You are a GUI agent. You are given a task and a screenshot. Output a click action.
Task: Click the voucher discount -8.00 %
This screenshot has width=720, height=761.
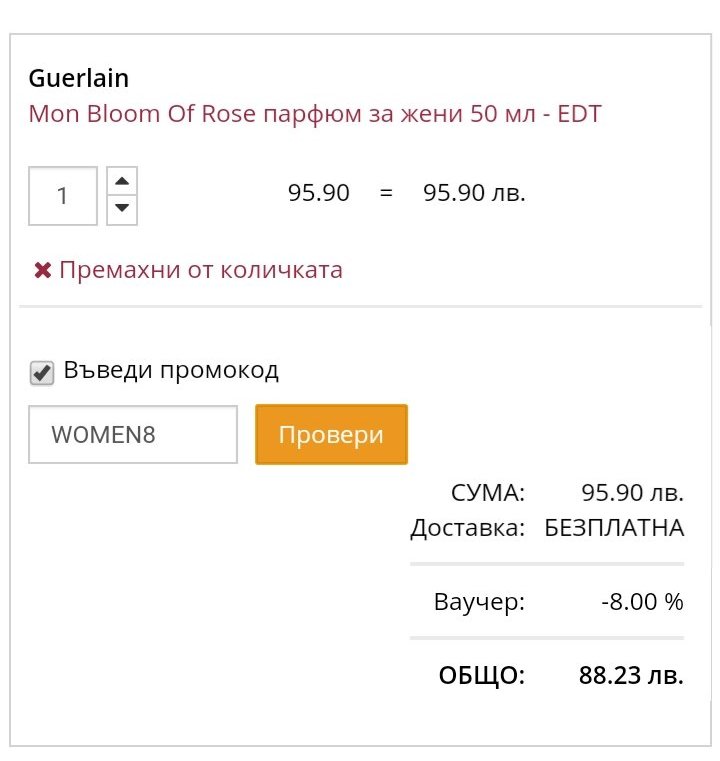coord(642,602)
